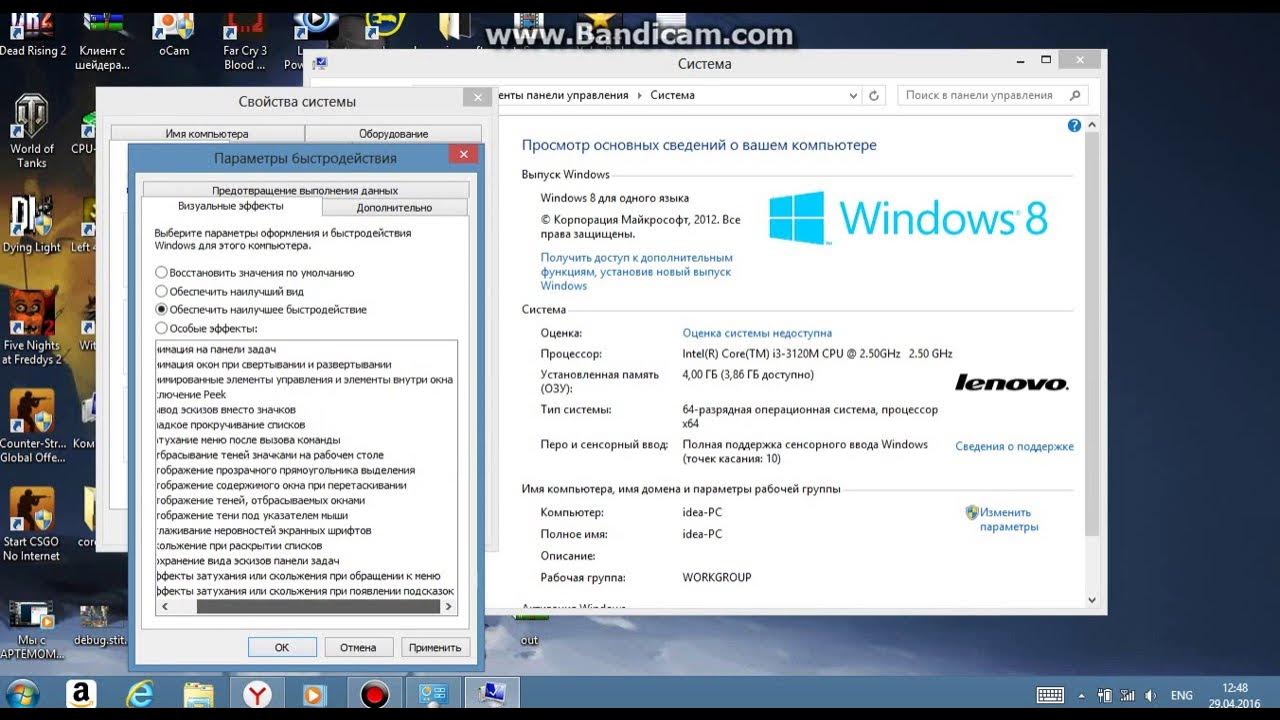This screenshot has height=720, width=1280.
Task: Open address bar history dropdown in Система
Action: [853, 96]
